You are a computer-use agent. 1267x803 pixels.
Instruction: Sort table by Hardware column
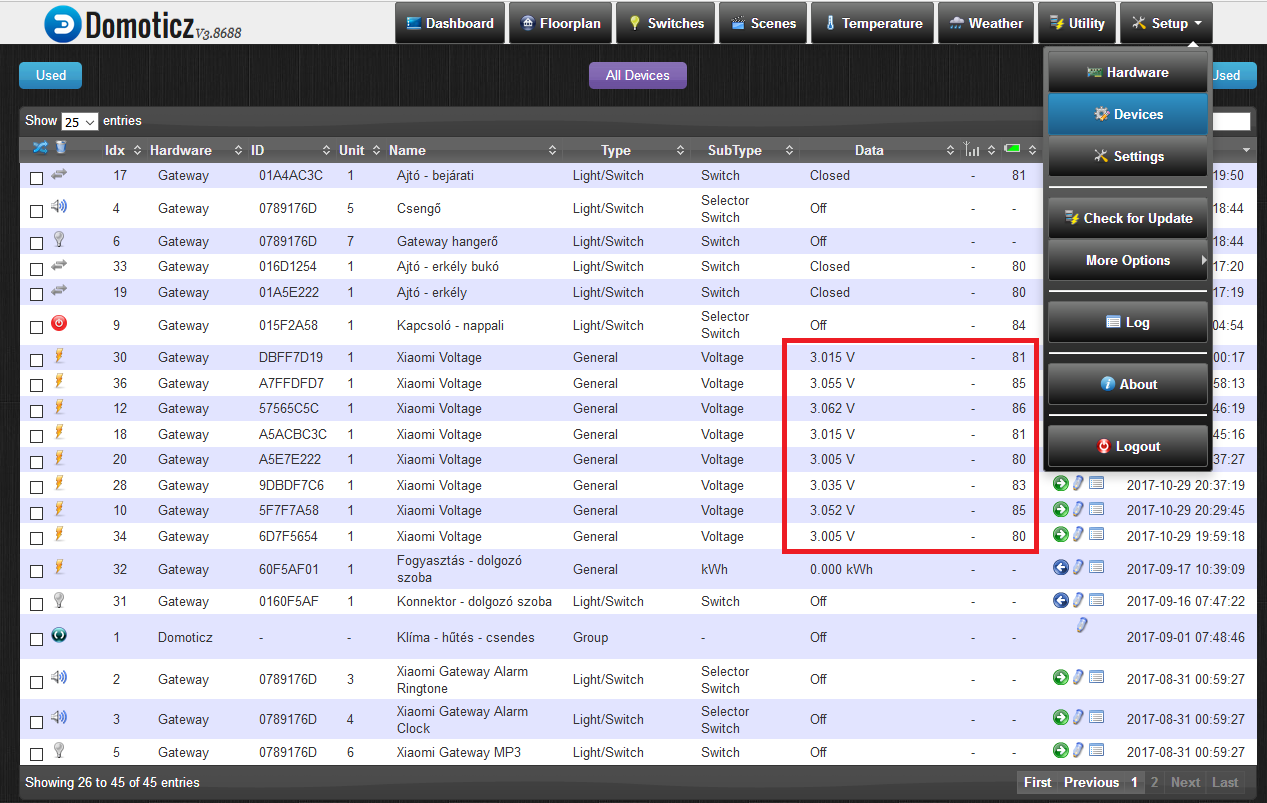click(x=196, y=150)
